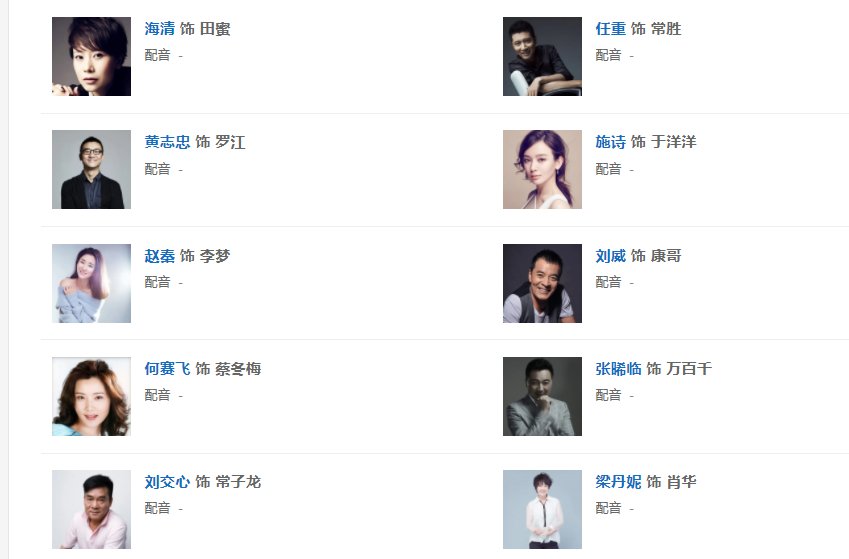Click the 梁丹妮 actor name link
Image resolution: width=849 pixels, height=559 pixels.
tap(618, 482)
